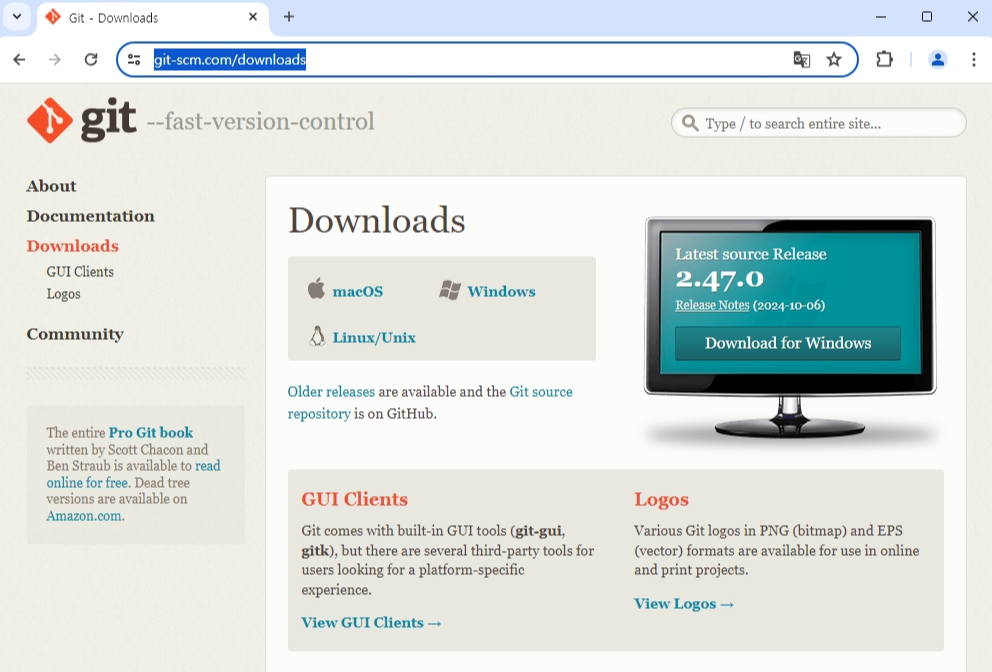Click the release date (2024-10-06)
The width and height of the screenshot is (992, 672).
(789, 306)
